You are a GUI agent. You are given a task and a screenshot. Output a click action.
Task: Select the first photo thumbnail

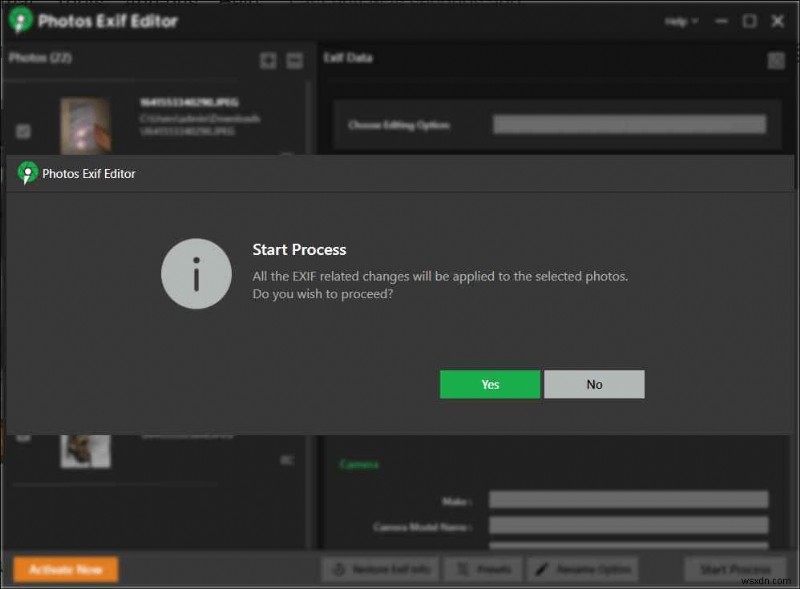tap(85, 126)
